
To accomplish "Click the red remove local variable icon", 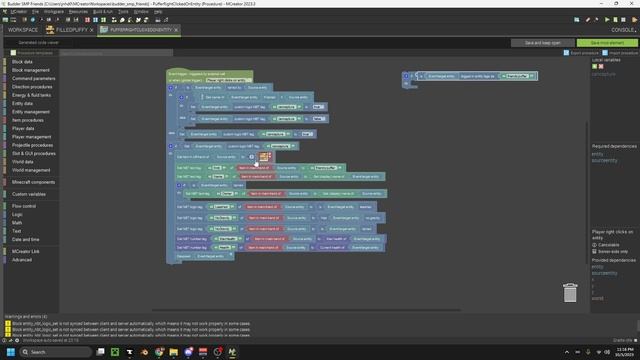I will (x=601, y=67).
